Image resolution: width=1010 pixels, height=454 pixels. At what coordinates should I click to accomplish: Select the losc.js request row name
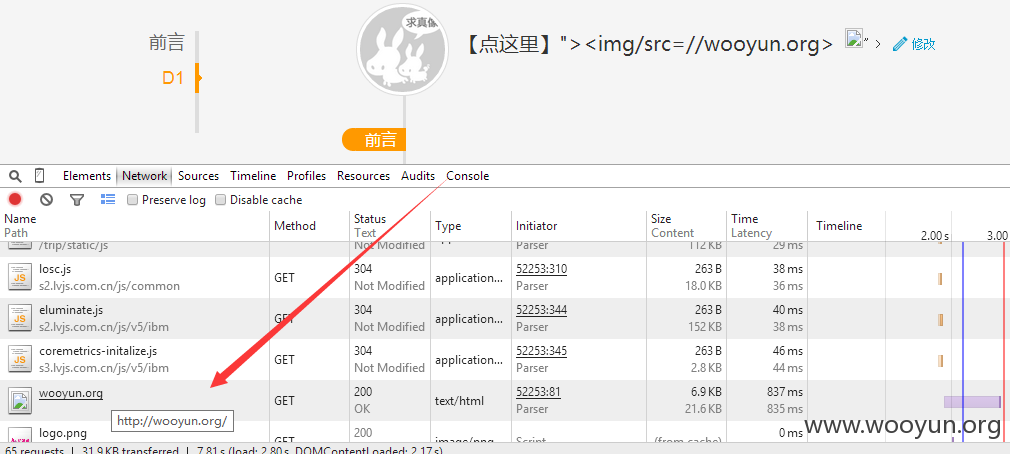click(55, 269)
